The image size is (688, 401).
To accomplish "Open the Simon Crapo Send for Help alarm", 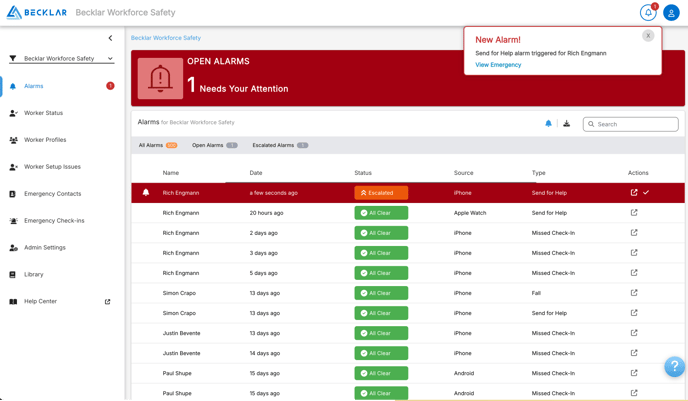I will pyautogui.click(x=634, y=313).
